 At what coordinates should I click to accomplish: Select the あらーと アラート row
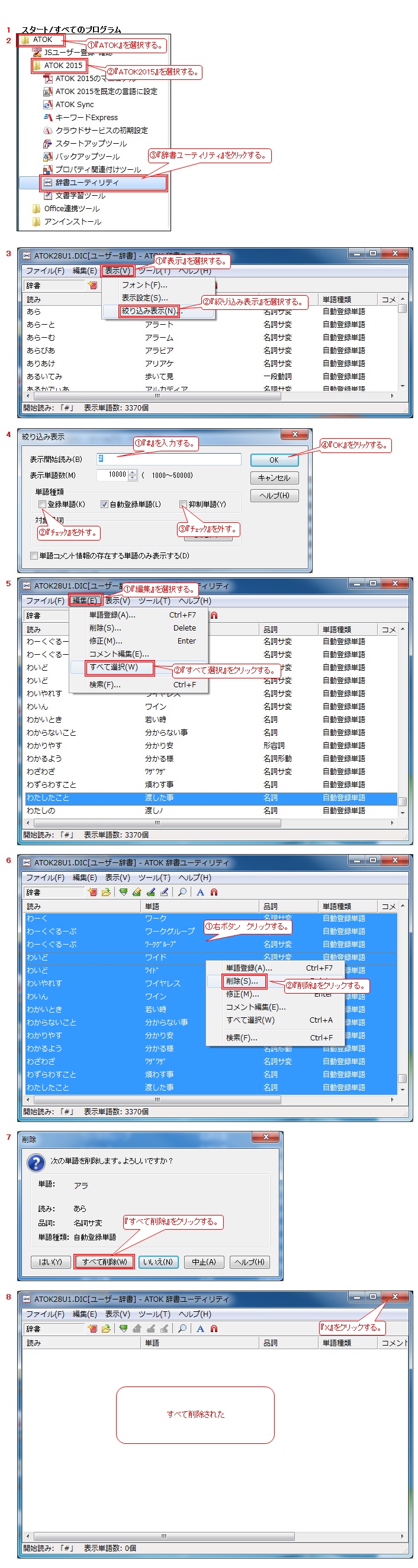(210, 325)
